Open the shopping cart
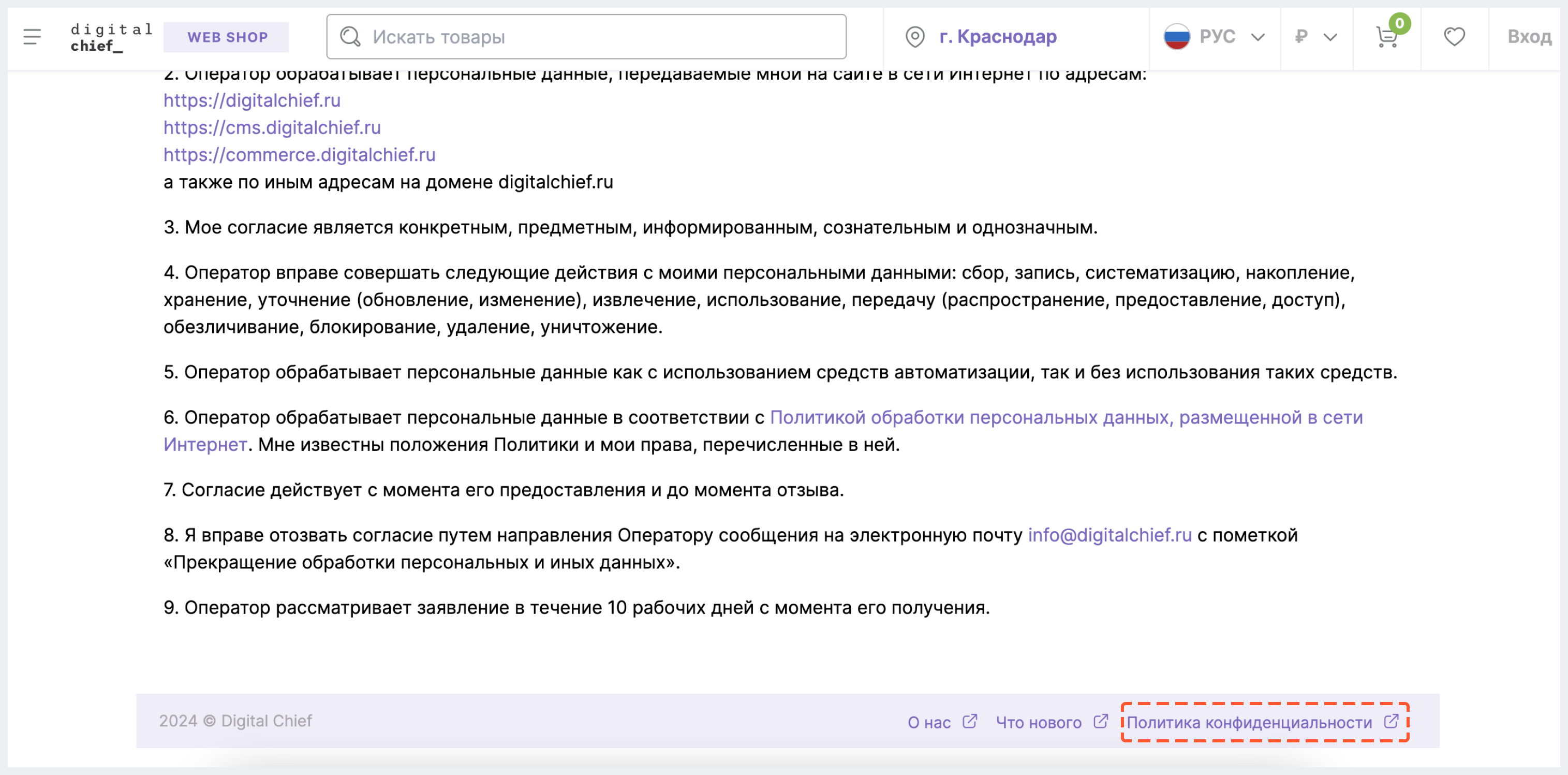The image size is (1568, 775). pos(1387,38)
